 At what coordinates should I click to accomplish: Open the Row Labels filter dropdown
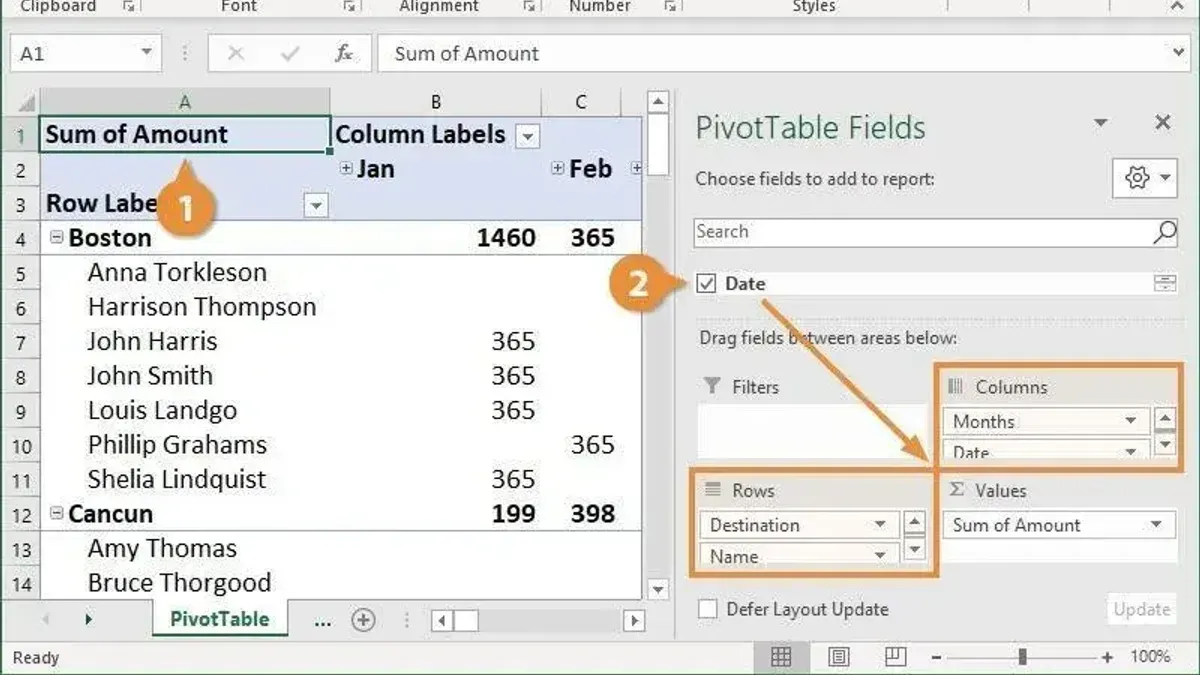coord(316,205)
